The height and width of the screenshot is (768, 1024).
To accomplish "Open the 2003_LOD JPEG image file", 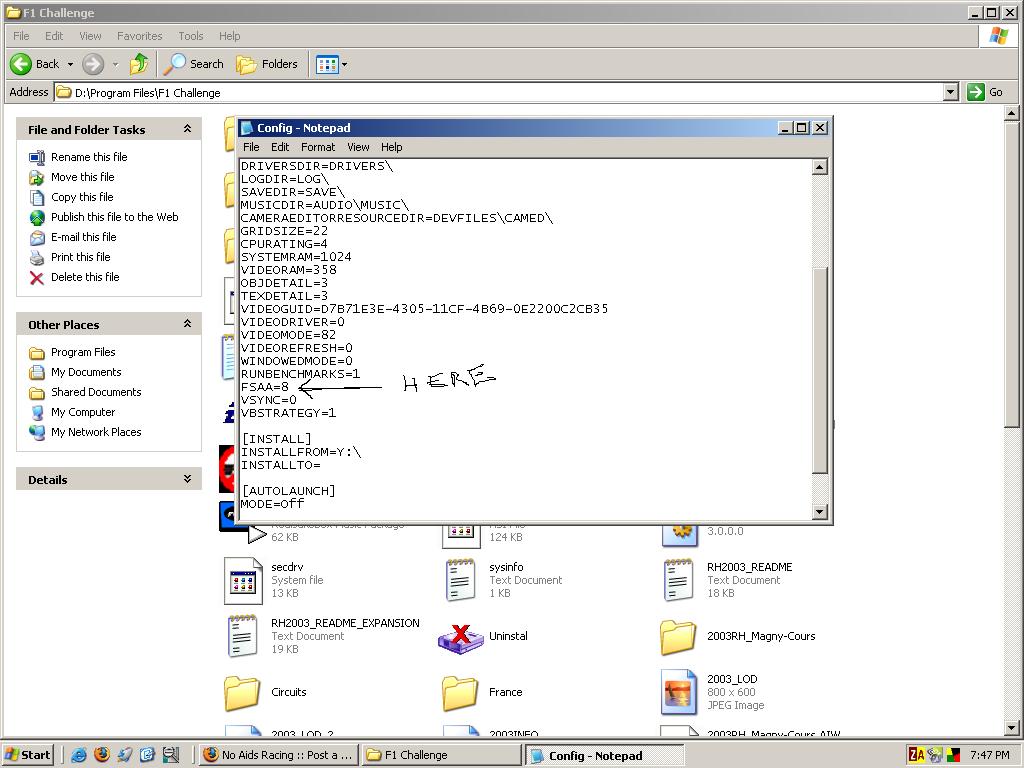I will [x=679, y=692].
